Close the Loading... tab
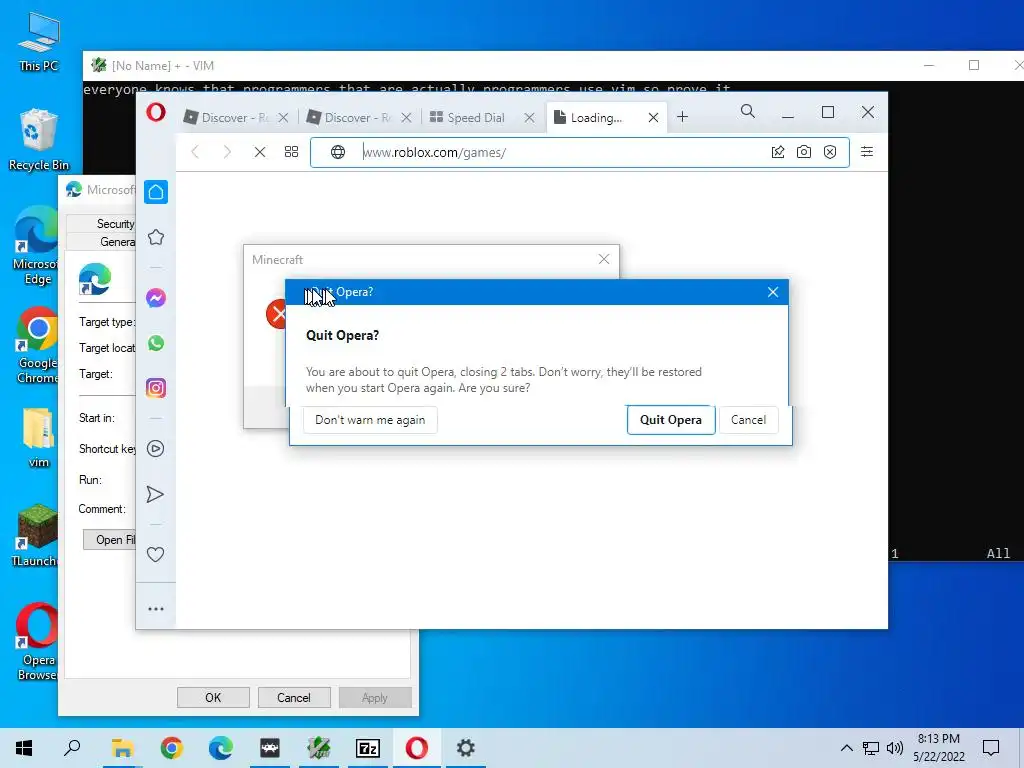 [653, 118]
